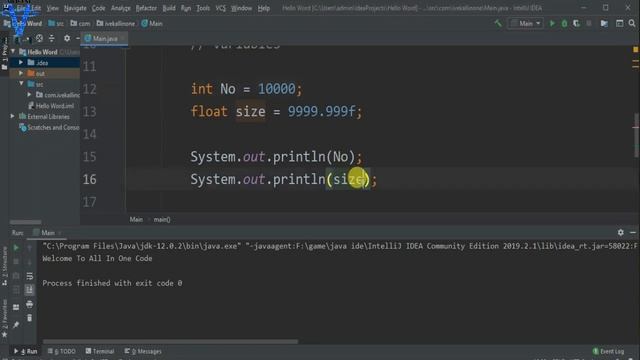Start debugging with the green bug icon

[564, 24]
